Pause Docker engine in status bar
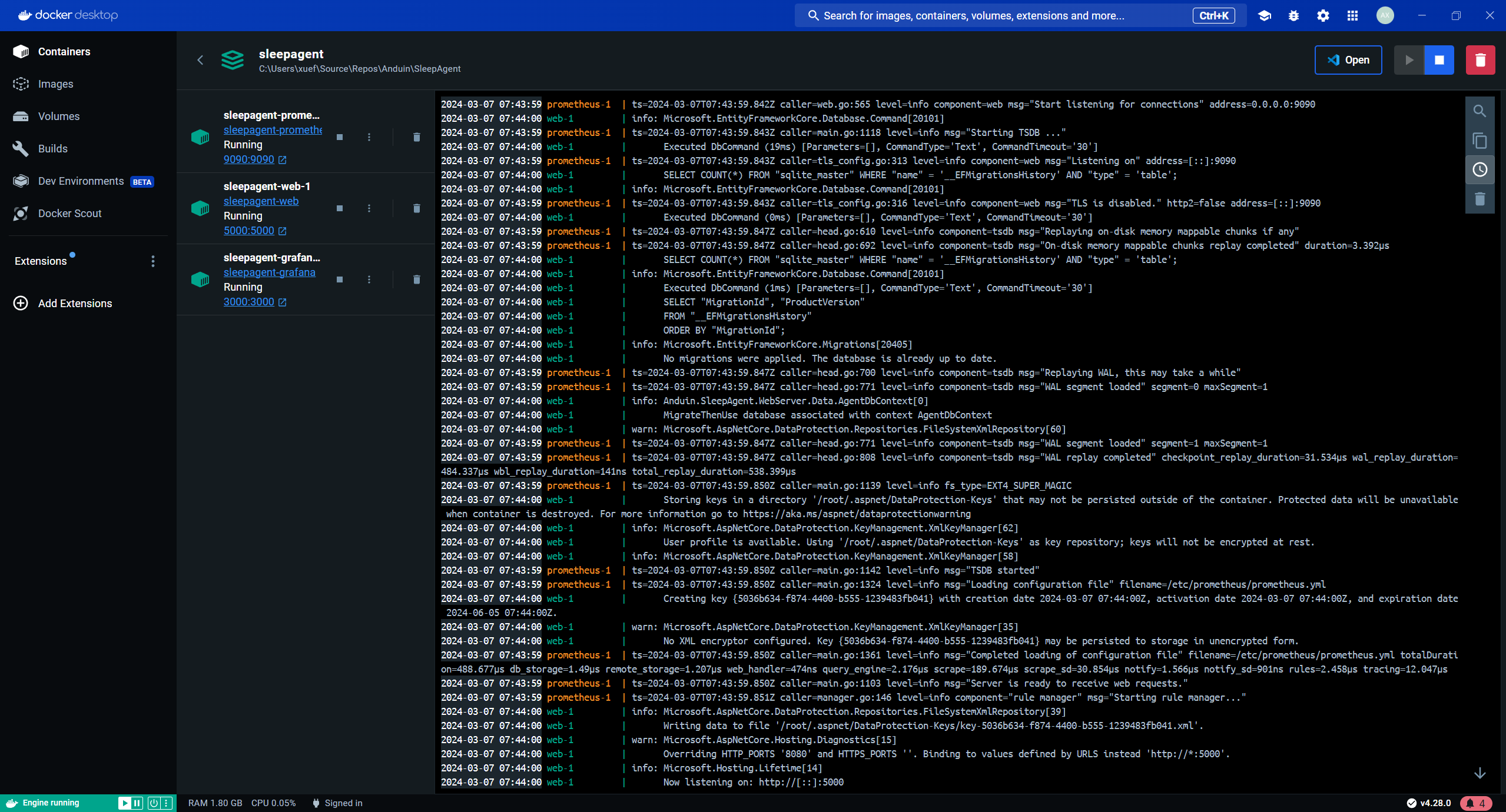 click(x=137, y=803)
